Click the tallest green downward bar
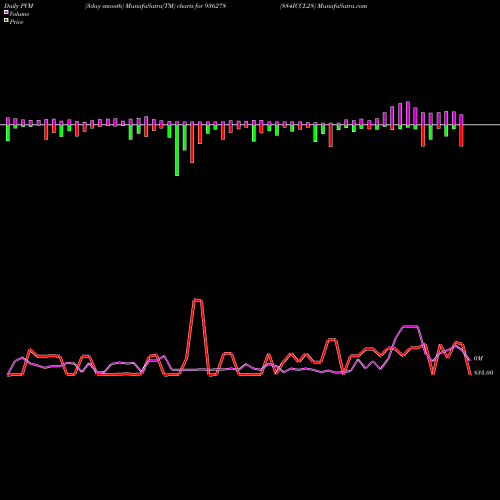Screen dimensions: 500x500 pos(177,150)
